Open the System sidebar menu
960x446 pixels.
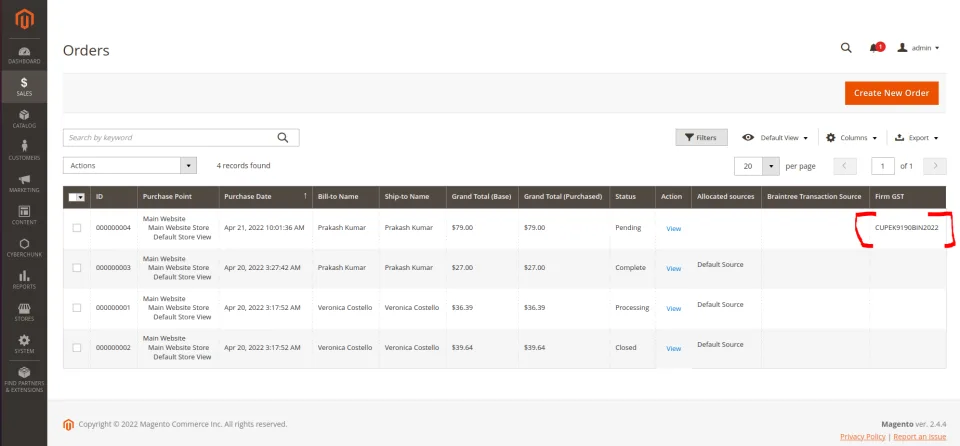click(24, 344)
